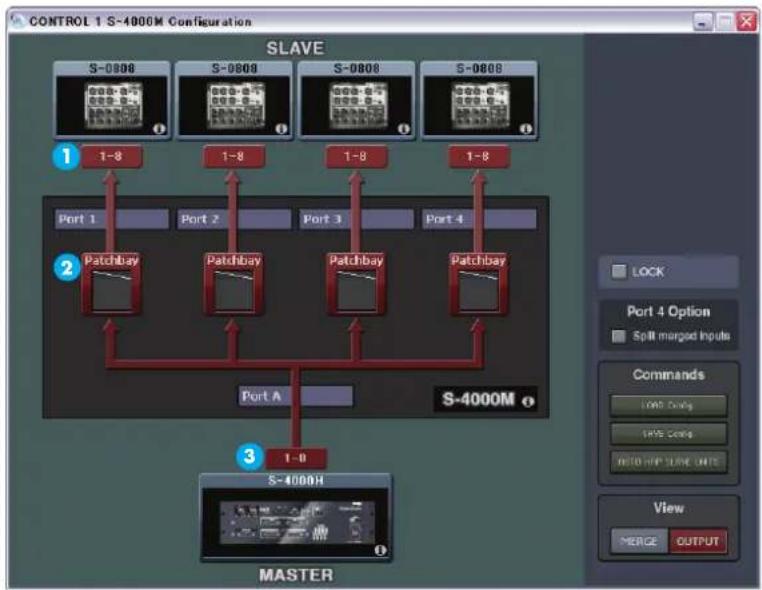Open the Patchbay for Port 3
The height and width of the screenshot is (590, 762).
point(356,284)
